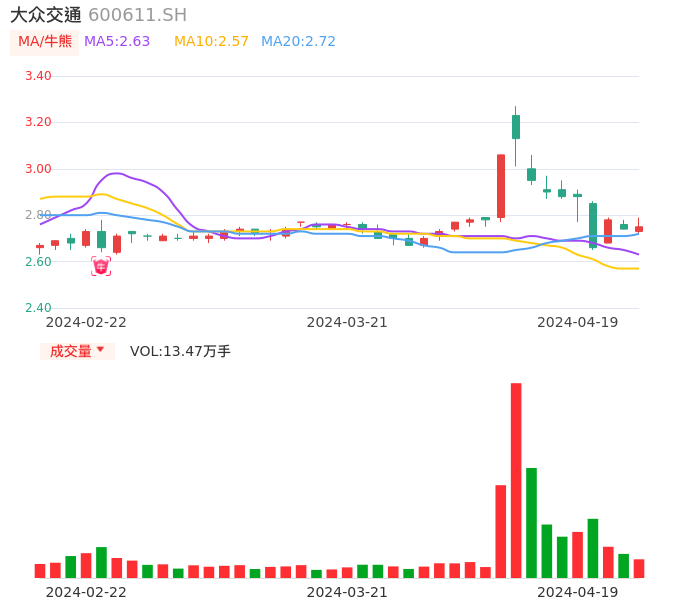Click the 2.60 price axis label
686x606 pixels.
38,262
